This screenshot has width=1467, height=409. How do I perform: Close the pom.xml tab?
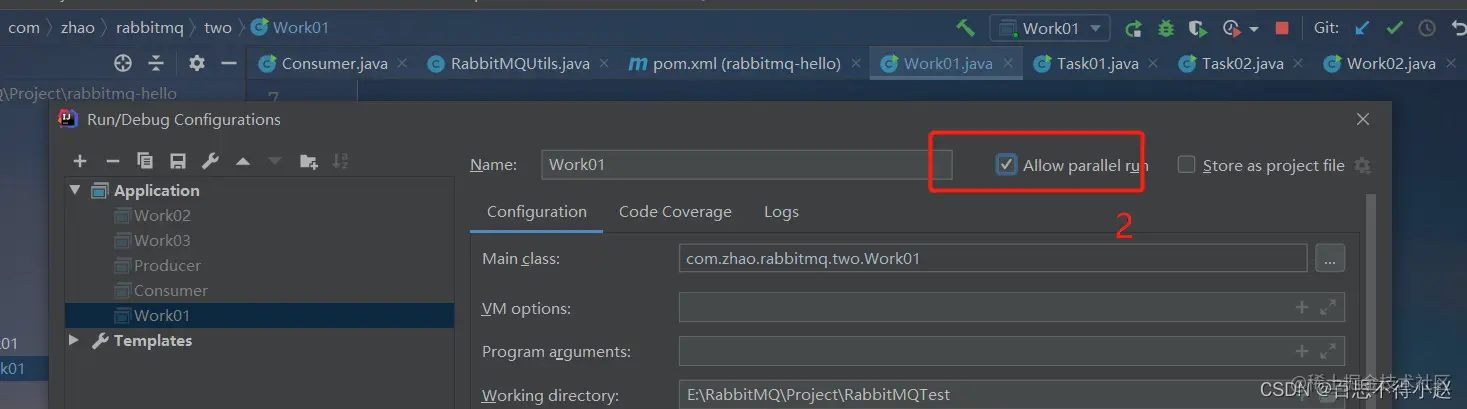tap(856, 63)
